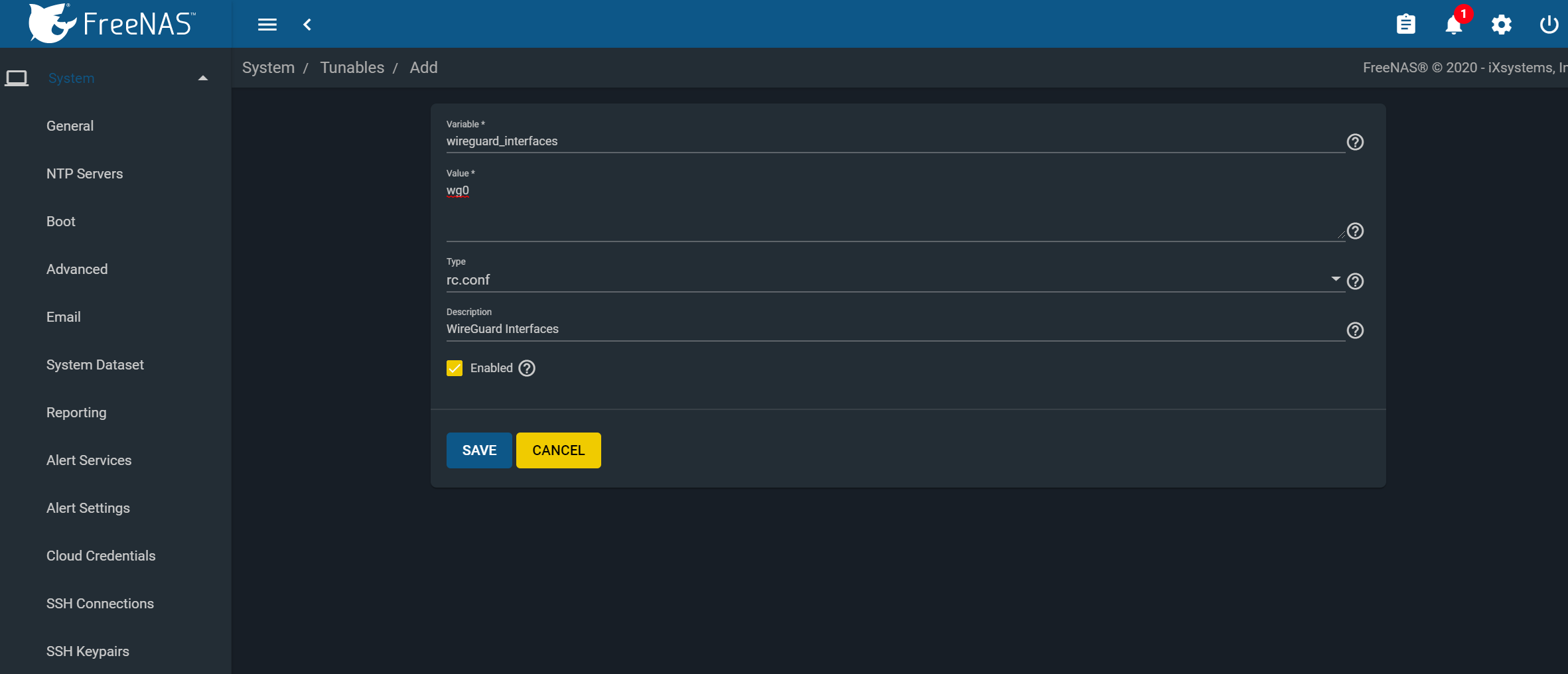This screenshot has height=674, width=1568.
Task: Click the CANCEL button
Action: coord(559,450)
